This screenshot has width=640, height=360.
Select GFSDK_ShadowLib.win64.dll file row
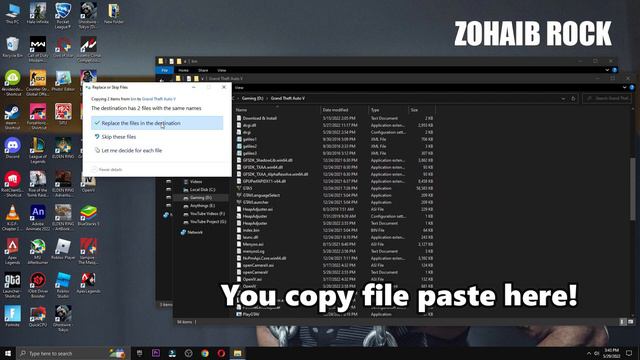pos(335,160)
